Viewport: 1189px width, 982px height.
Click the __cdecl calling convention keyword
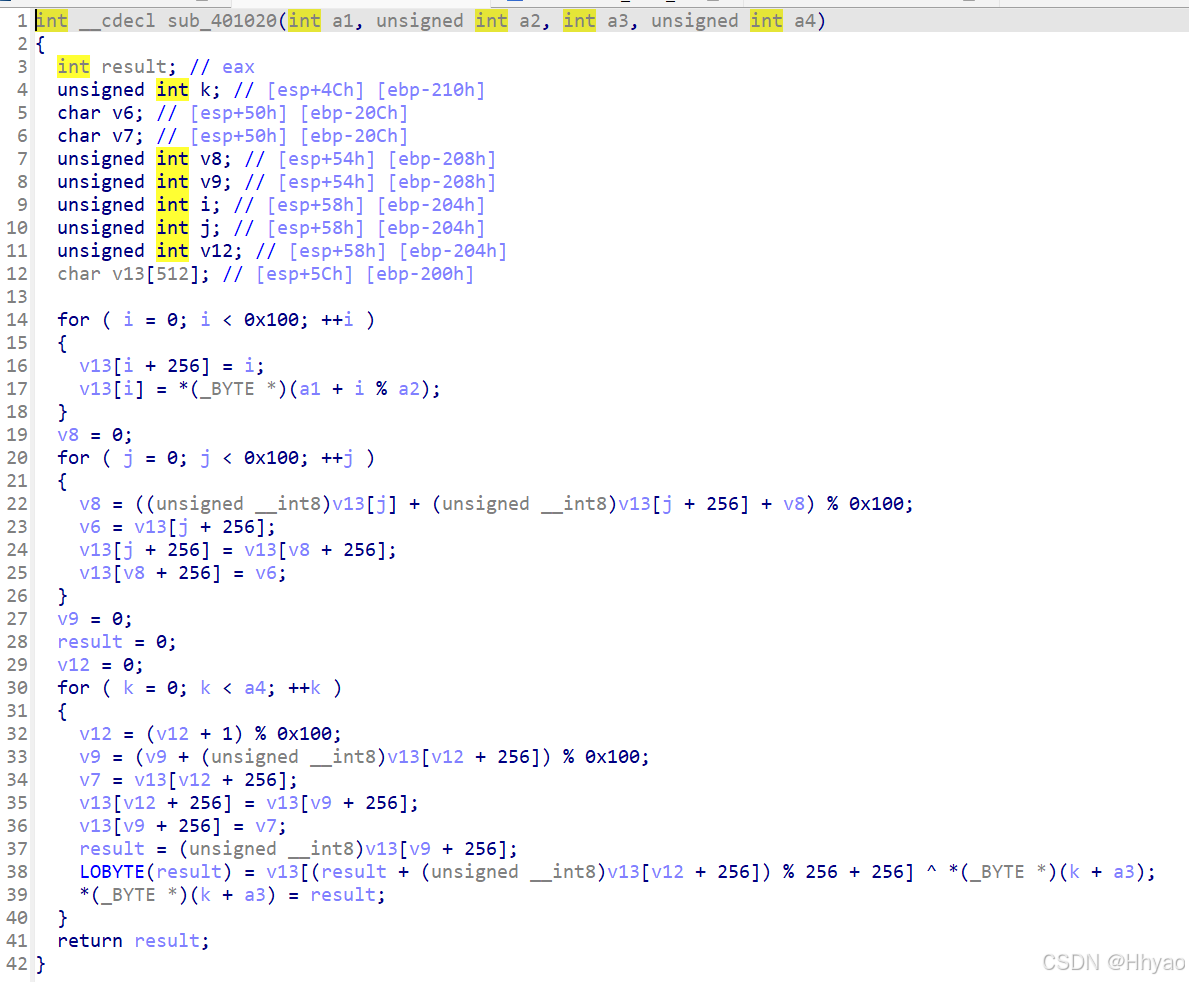(117, 20)
